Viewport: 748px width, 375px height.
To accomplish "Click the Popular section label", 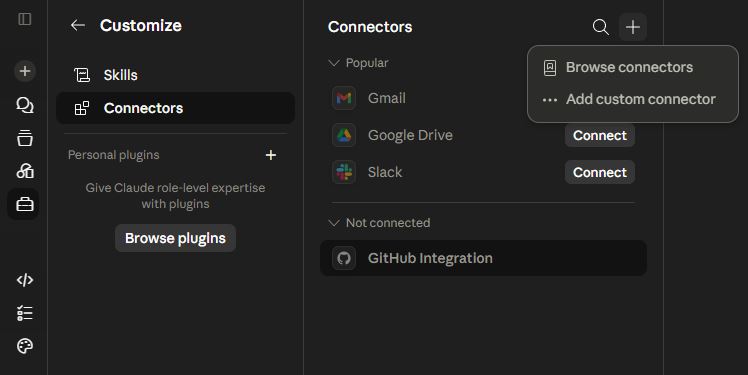I will click(x=367, y=63).
